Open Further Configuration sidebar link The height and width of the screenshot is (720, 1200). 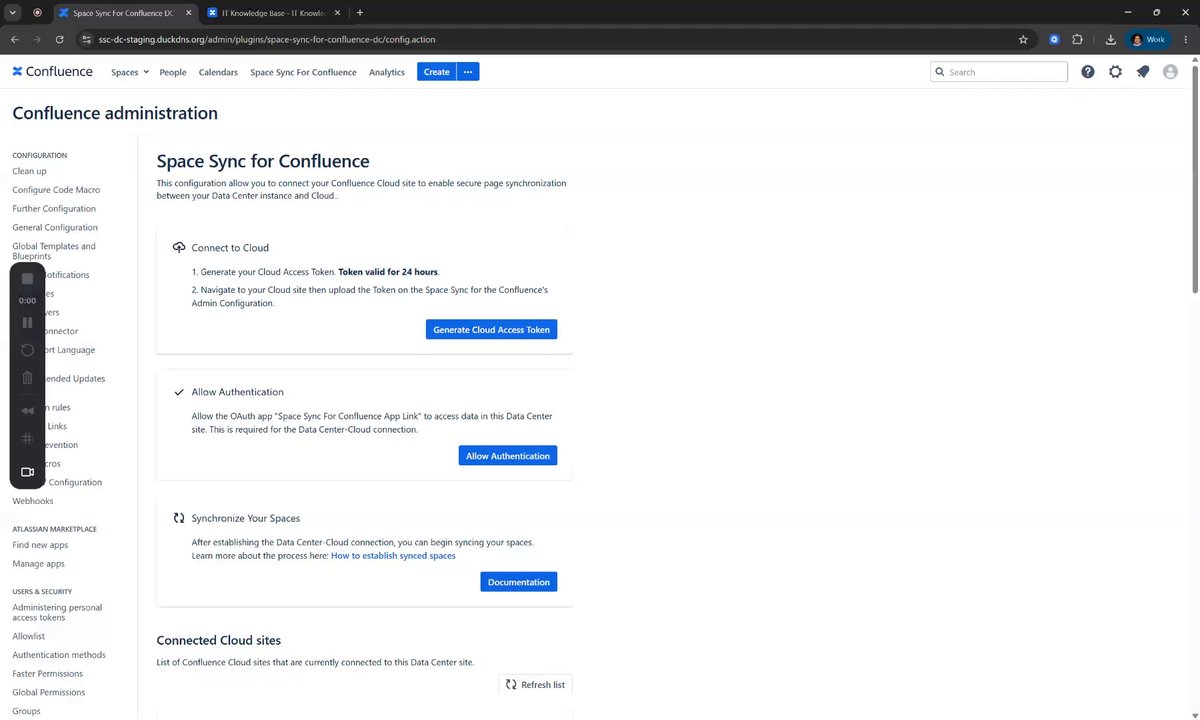pos(54,209)
